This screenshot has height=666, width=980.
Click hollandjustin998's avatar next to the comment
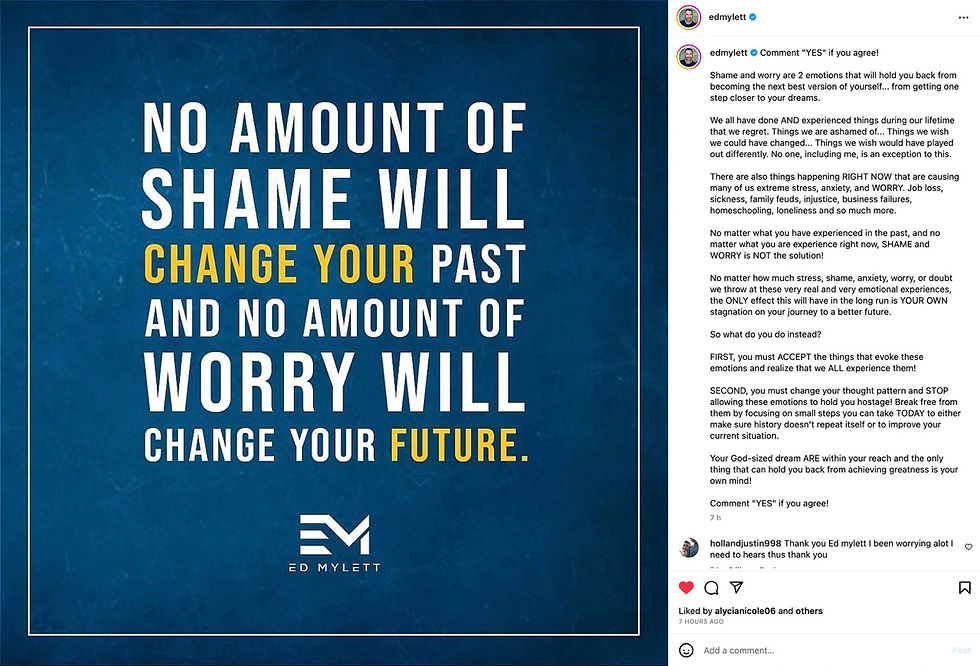pyautogui.click(x=688, y=548)
